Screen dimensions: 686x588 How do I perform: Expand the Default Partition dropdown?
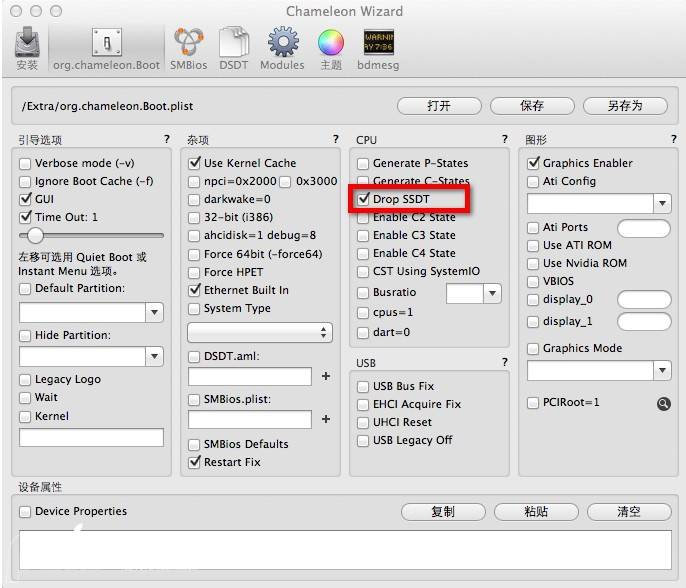pyautogui.click(x=154, y=312)
